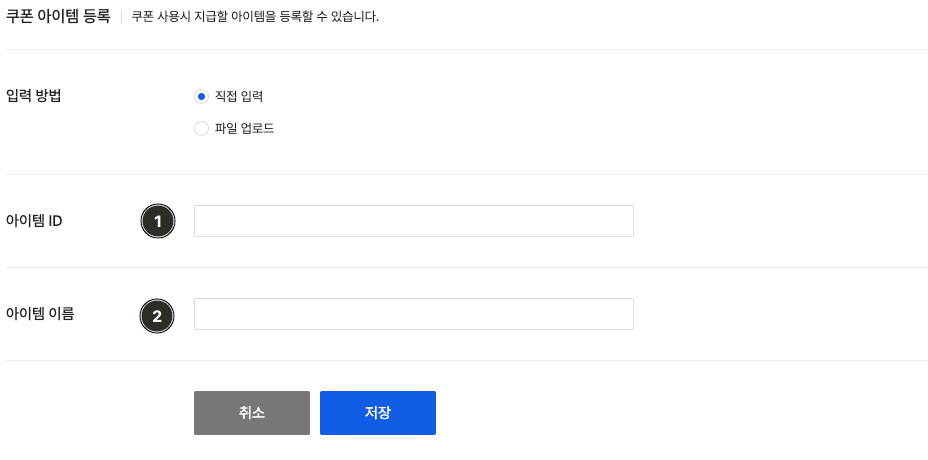
Task: Focus the 아이템 ID input field
Action: (414, 221)
